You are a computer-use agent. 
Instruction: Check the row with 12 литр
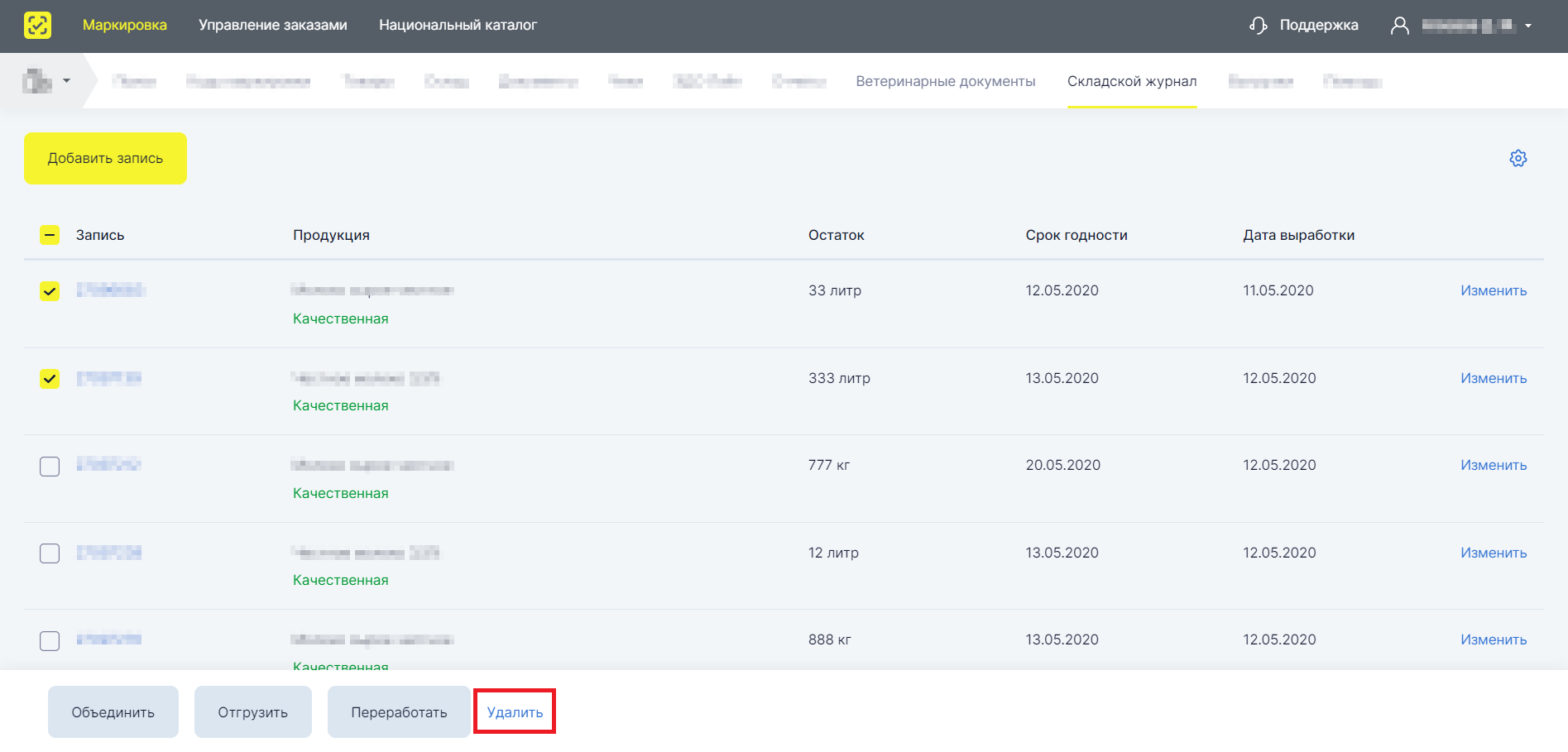click(x=50, y=553)
